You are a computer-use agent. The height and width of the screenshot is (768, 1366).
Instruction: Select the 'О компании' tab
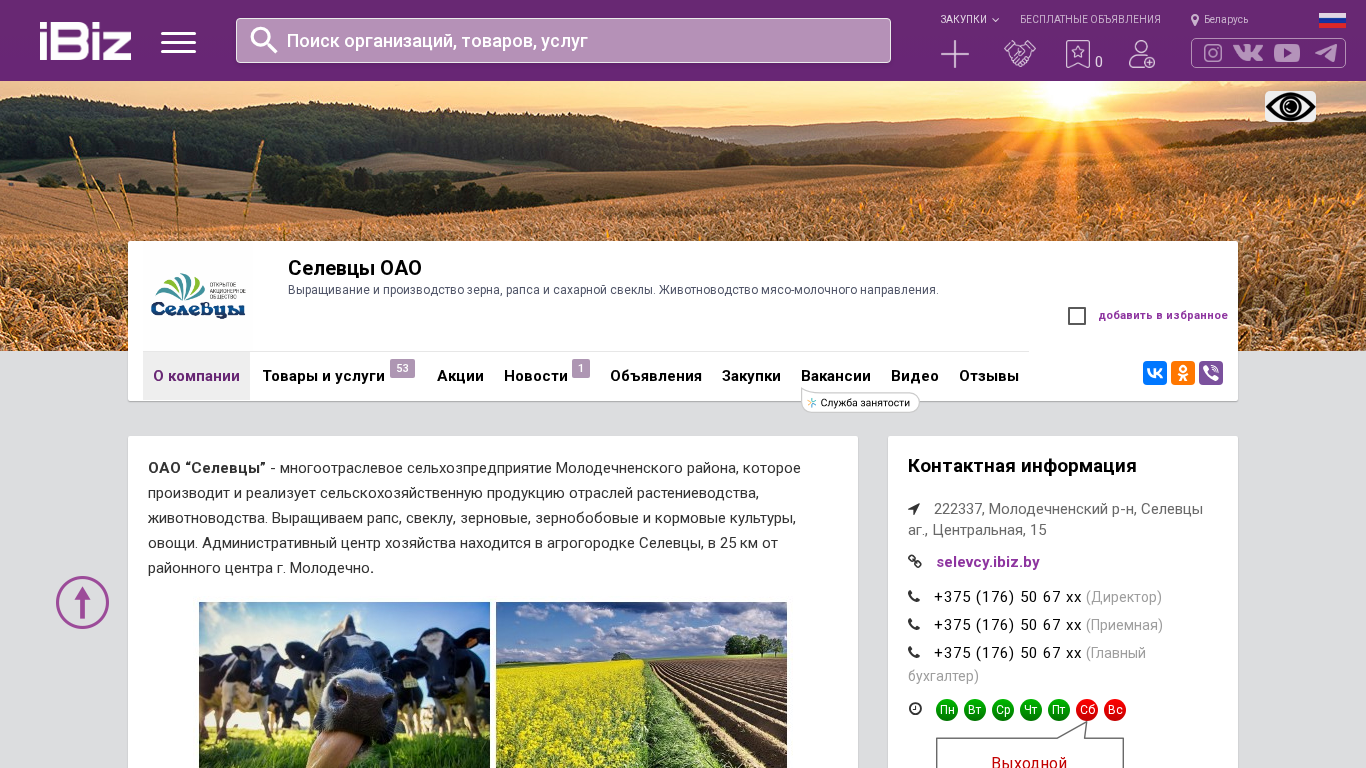196,376
